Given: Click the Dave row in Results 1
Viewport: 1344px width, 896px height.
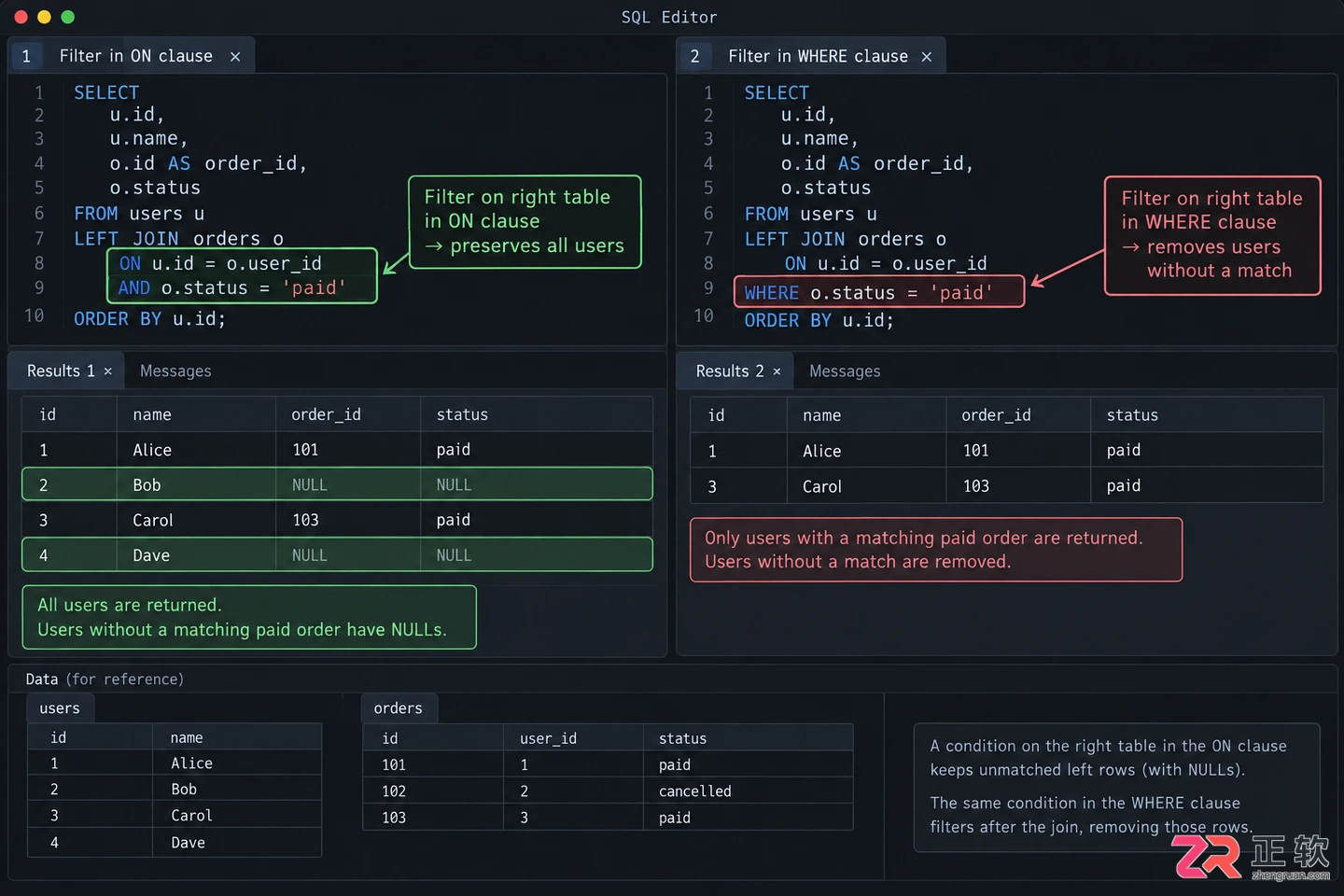Looking at the screenshot, I should coord(337,555).
